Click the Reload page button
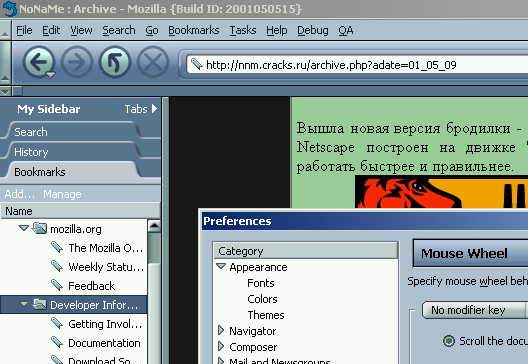This screenshot has height=364, width=528. point(115,62)
